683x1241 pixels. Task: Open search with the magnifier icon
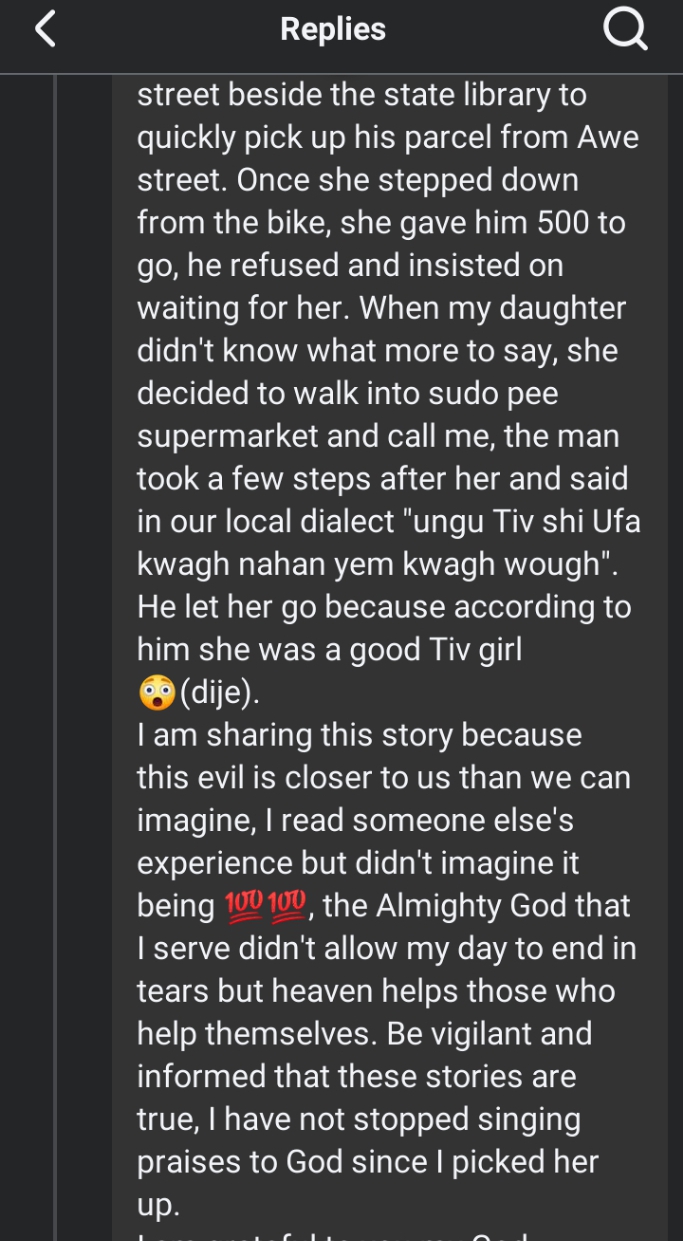(626, 31)
